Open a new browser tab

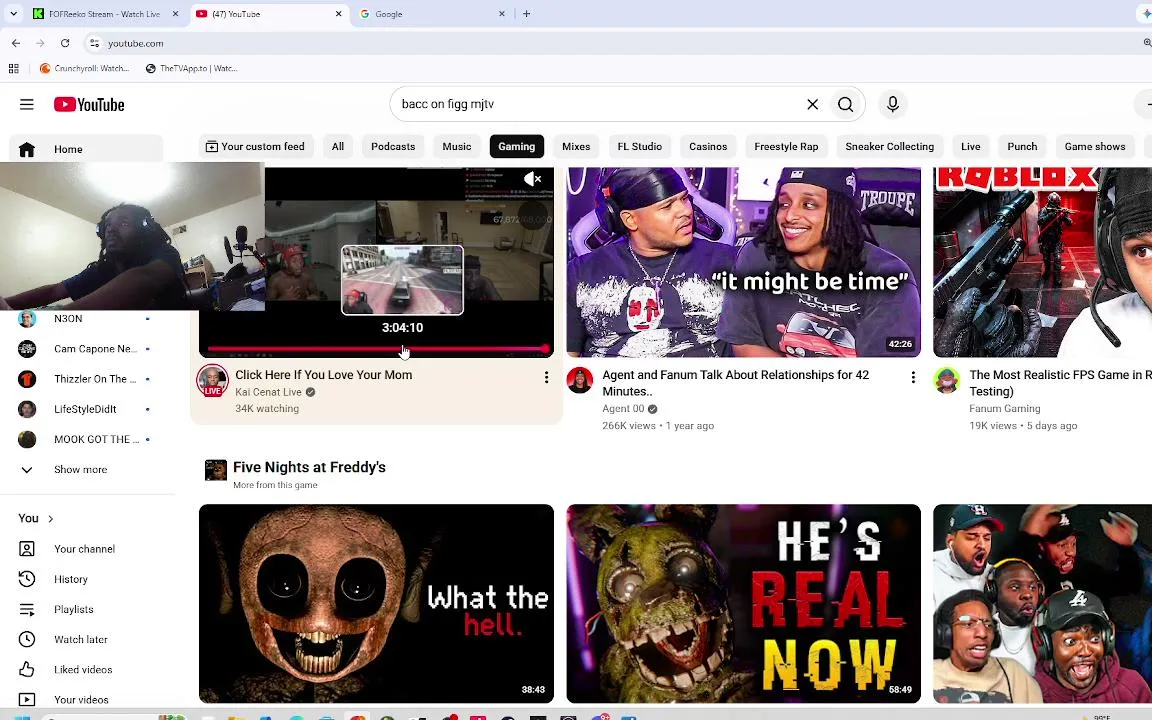click(526, 14)
